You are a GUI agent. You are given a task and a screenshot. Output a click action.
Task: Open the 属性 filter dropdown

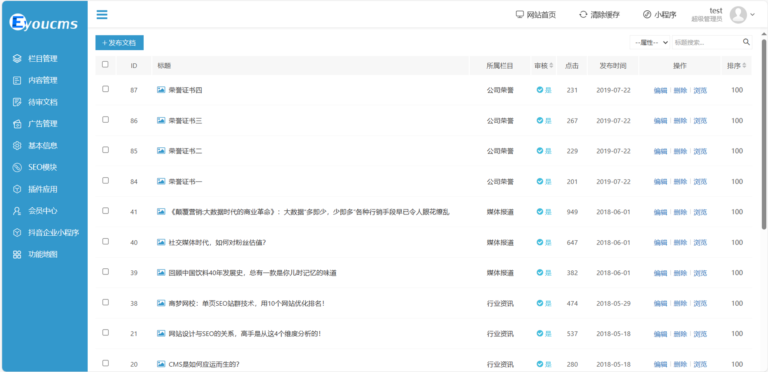tap(649, 43)
